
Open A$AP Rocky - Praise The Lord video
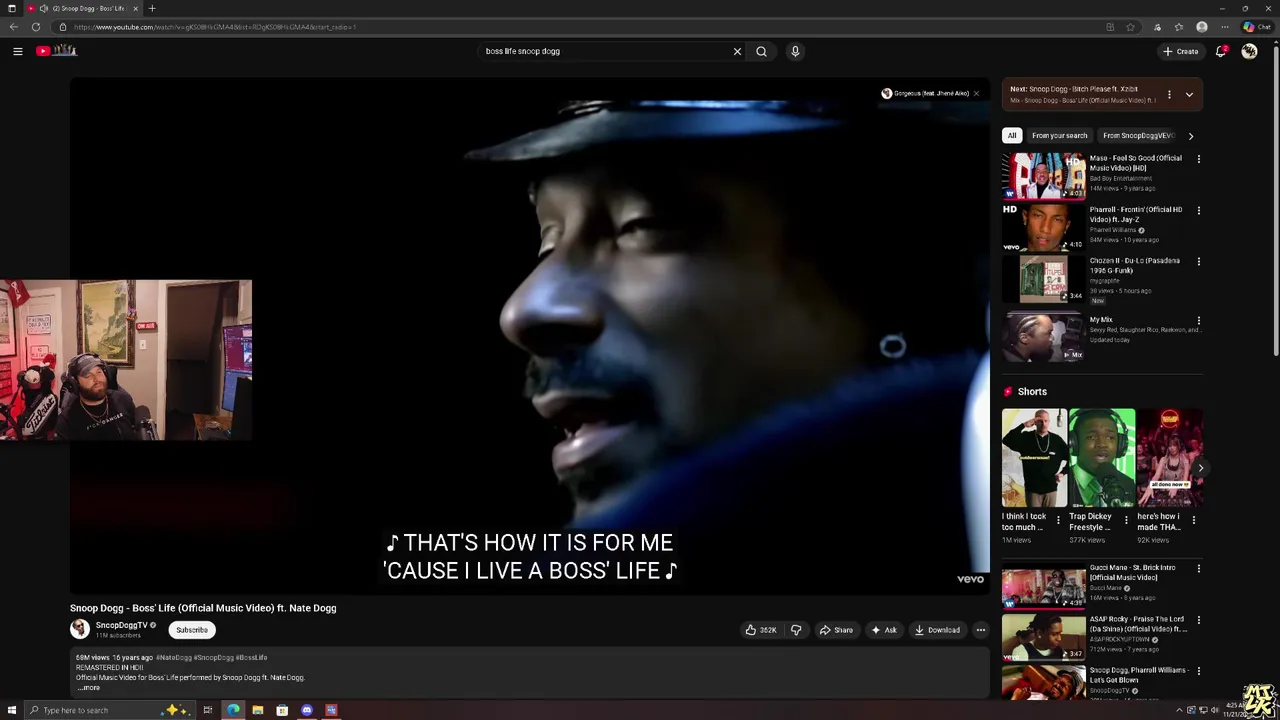[1043, 638]
